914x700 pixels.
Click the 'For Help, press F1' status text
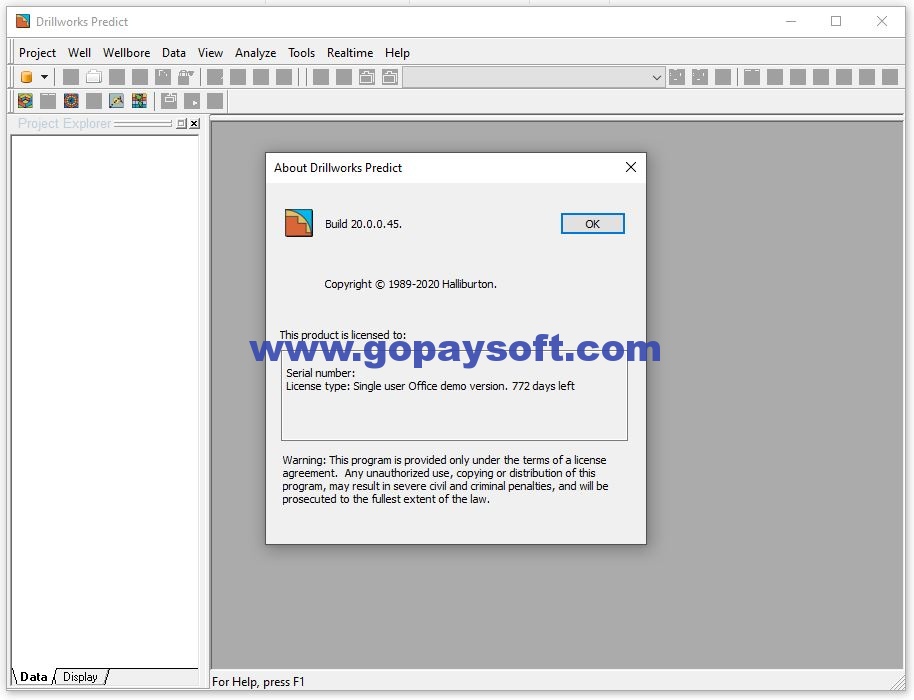[x=258, y=682]
